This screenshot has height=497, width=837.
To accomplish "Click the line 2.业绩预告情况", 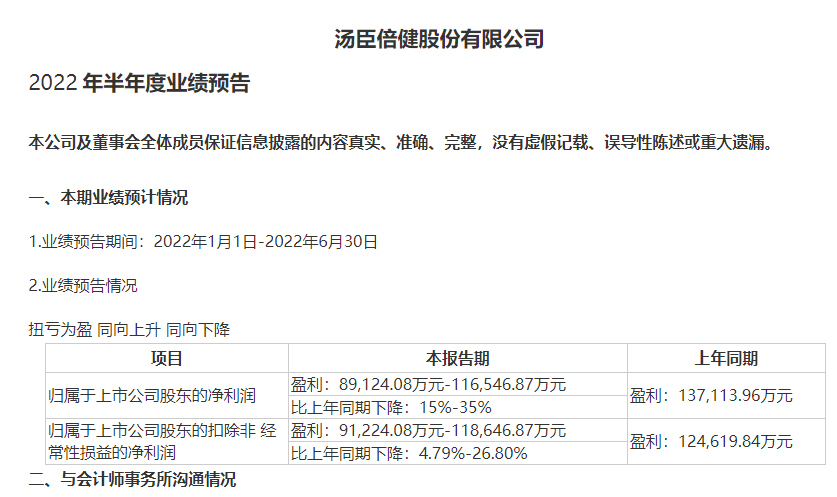I will pyautogui.click(x=83, y=286).
